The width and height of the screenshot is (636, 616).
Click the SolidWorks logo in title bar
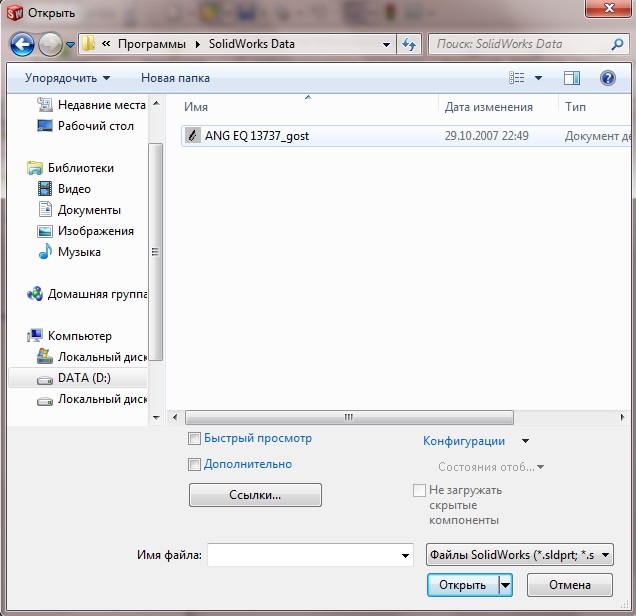15,13
